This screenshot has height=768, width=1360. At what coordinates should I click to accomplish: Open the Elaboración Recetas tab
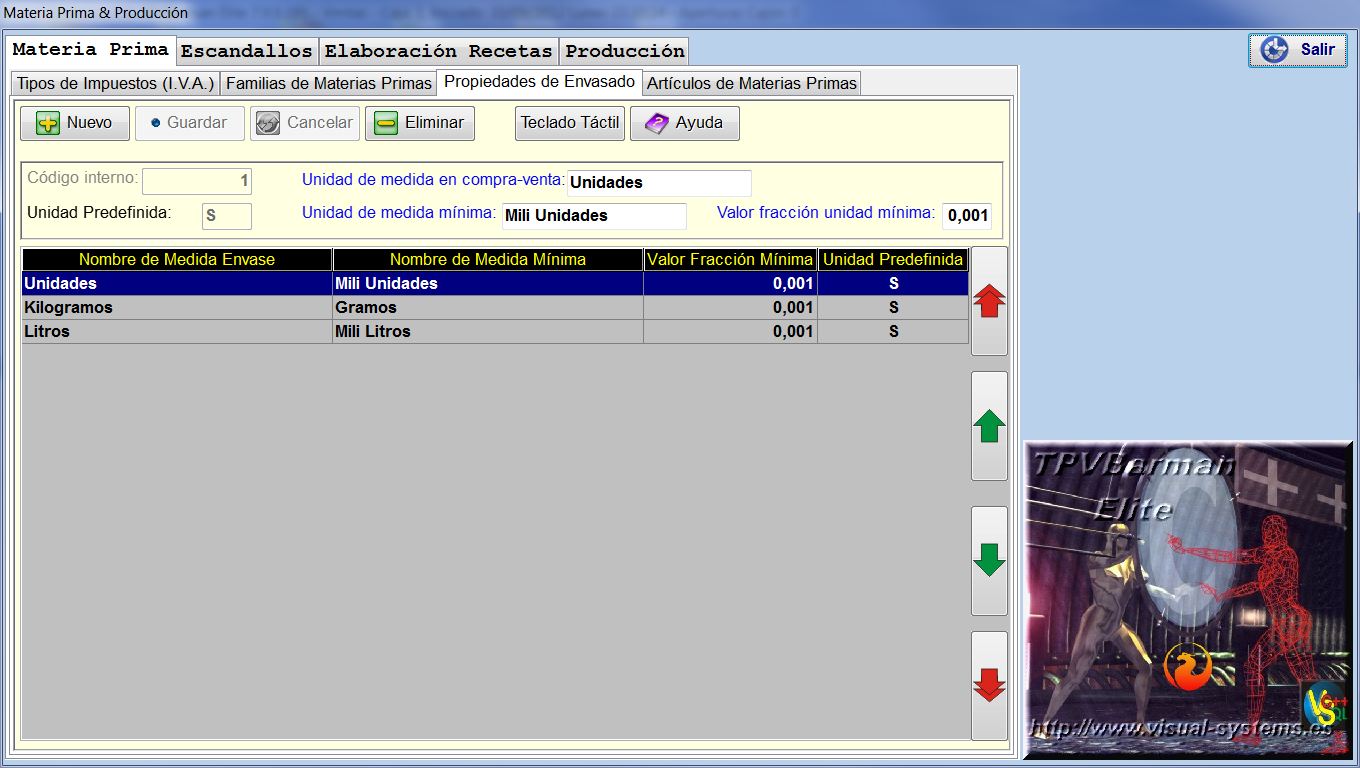[438, 51]
